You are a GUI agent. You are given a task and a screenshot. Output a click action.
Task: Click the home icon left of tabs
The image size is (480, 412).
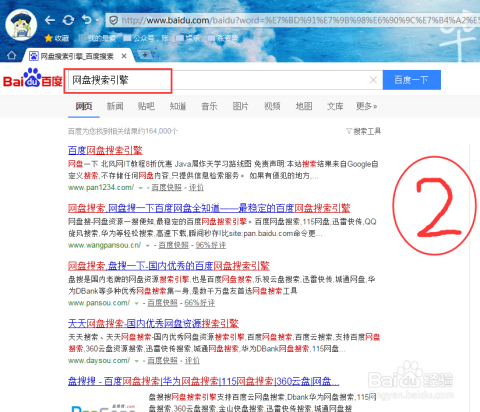click(x=11, y=55)
